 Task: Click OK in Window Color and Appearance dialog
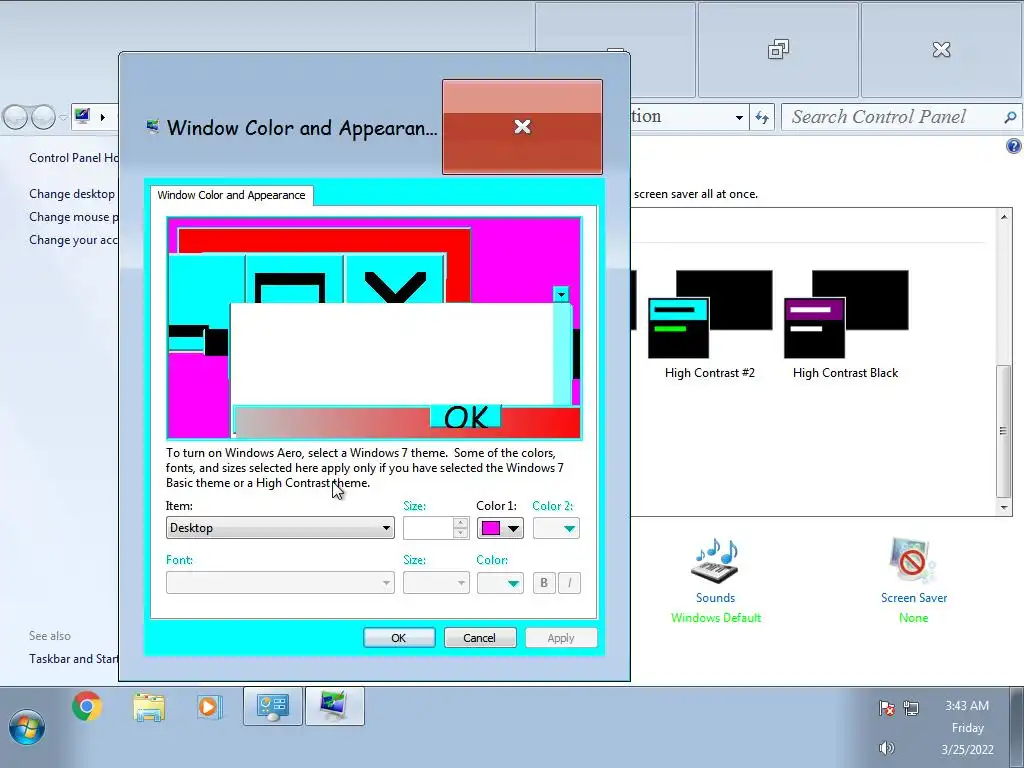pos(399,638)
